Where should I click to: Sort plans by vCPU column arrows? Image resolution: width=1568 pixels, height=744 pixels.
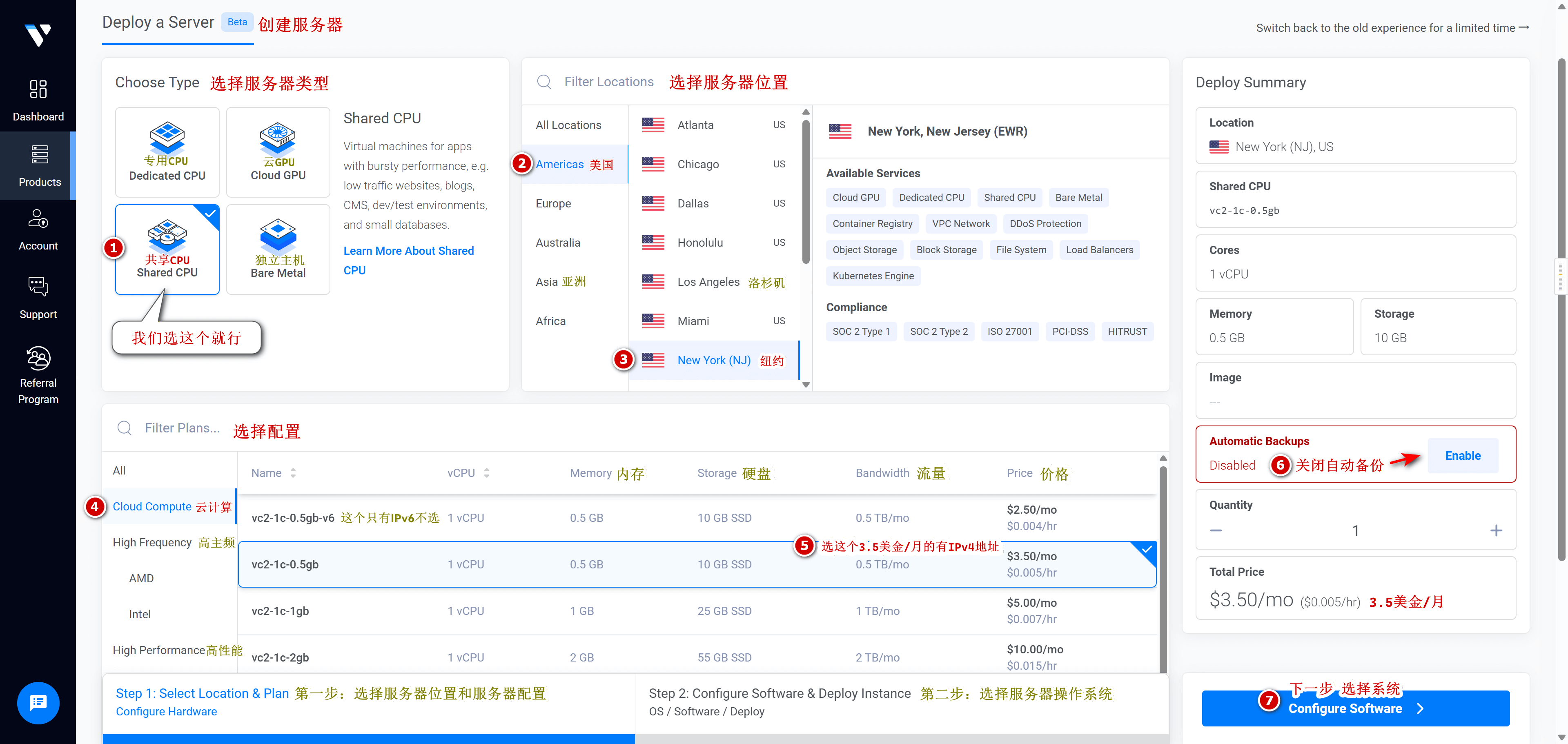(486, 473)
